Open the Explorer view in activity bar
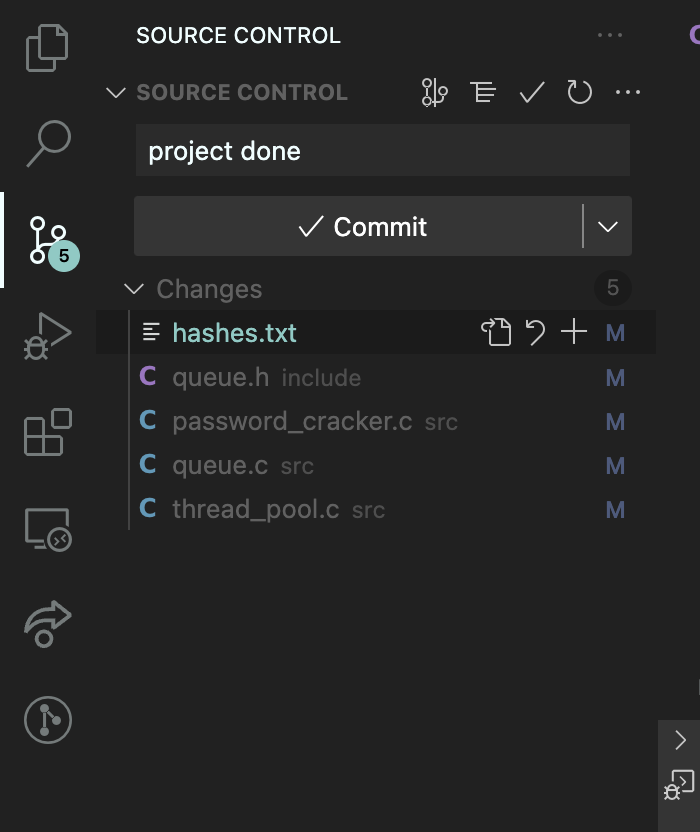 [x=47, y=48]
